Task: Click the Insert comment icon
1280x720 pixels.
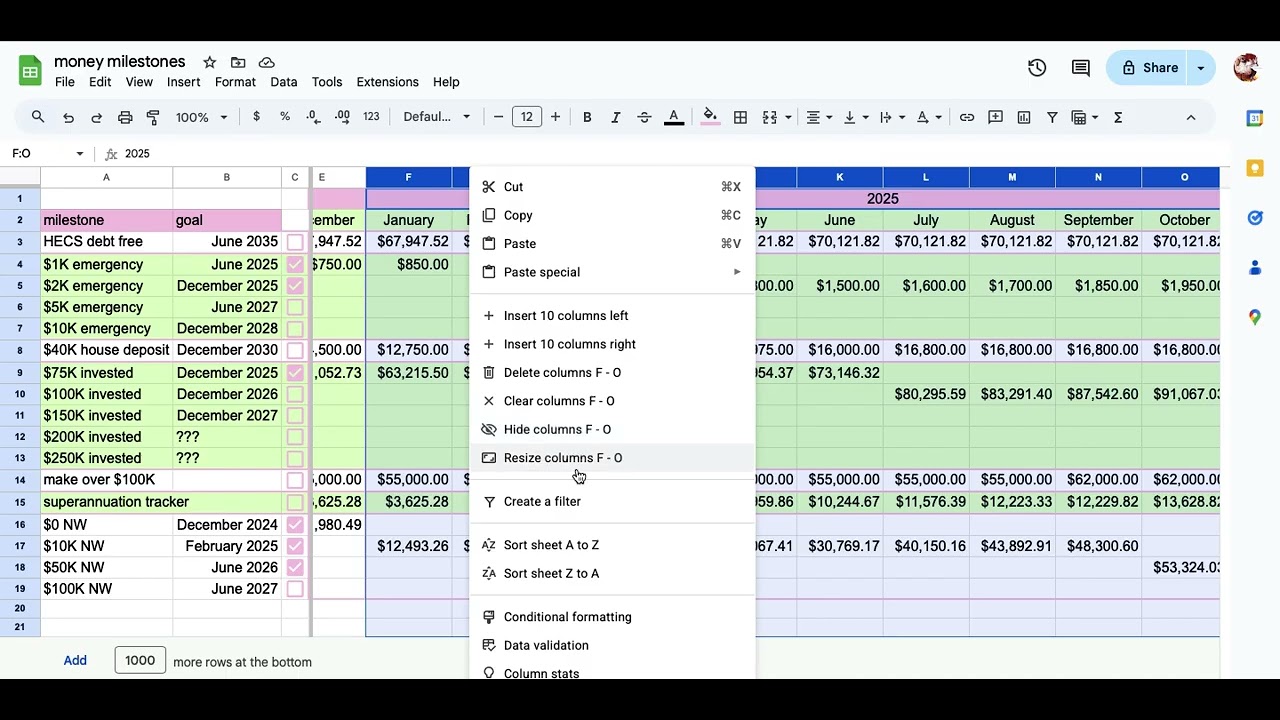Action: pyautogui.click(x=995, y=117)
